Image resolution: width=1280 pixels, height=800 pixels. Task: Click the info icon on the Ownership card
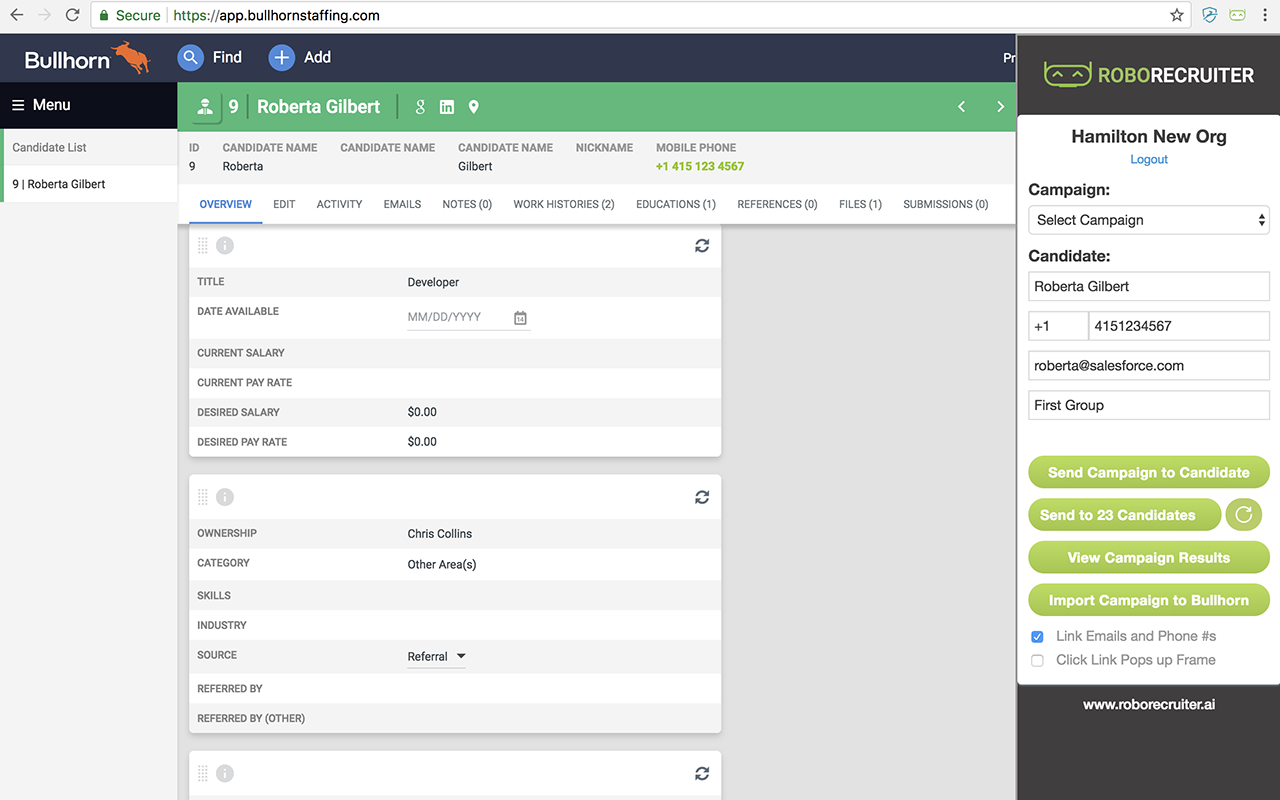coord(225,497)
